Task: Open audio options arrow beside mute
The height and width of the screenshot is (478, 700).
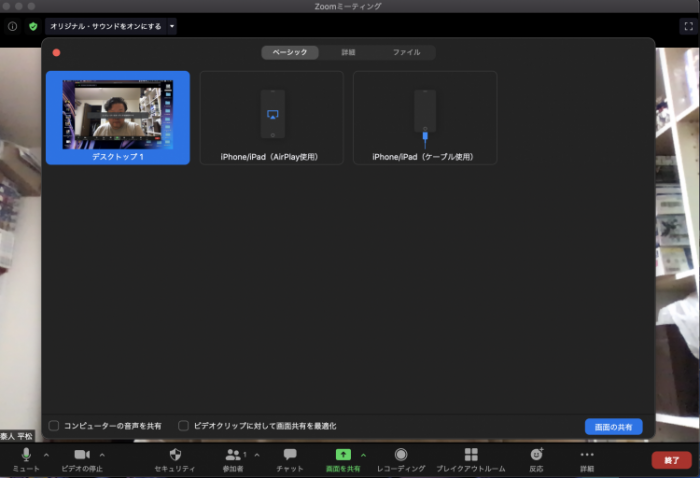Action: point(46,455)
